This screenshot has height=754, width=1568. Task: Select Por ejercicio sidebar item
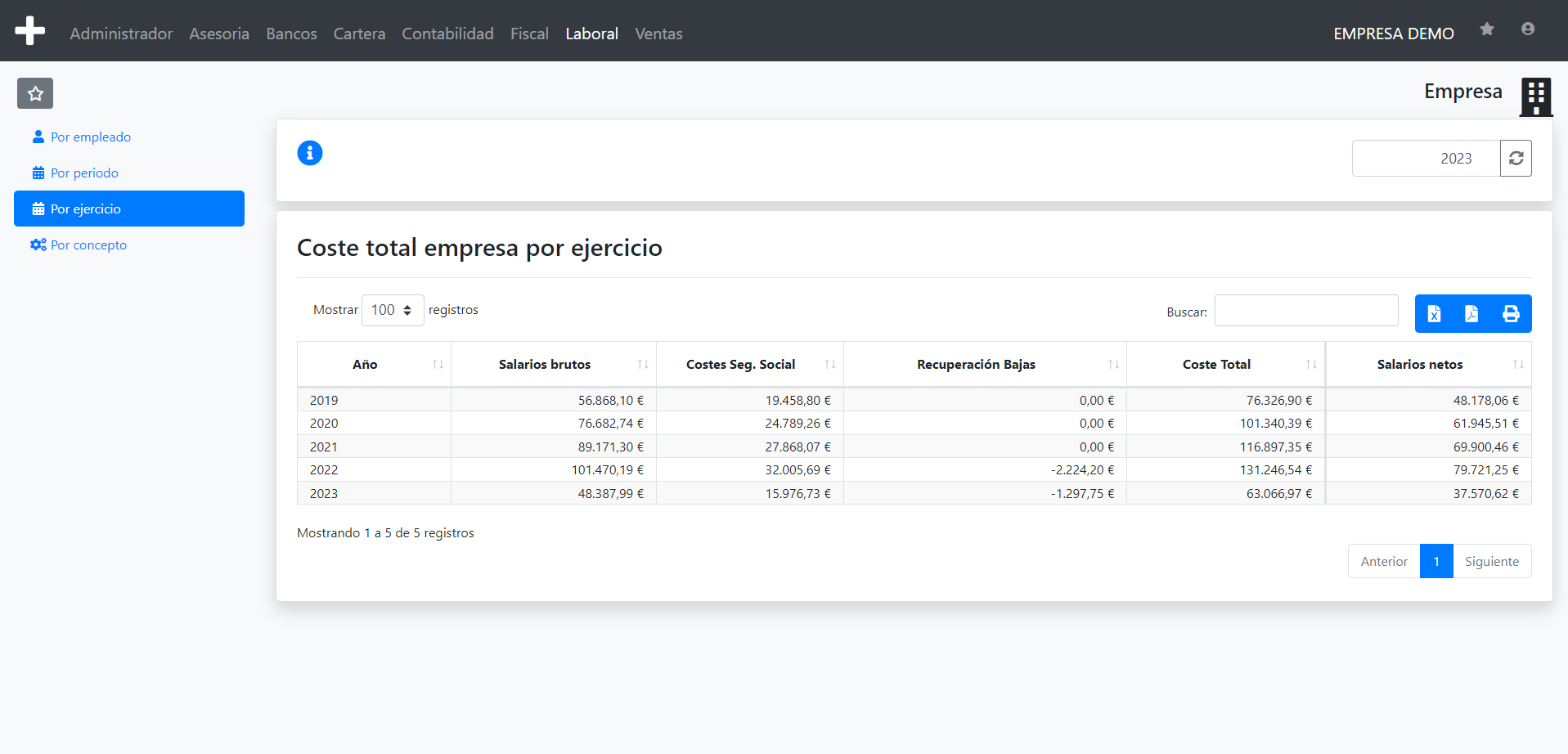point(129,209)
